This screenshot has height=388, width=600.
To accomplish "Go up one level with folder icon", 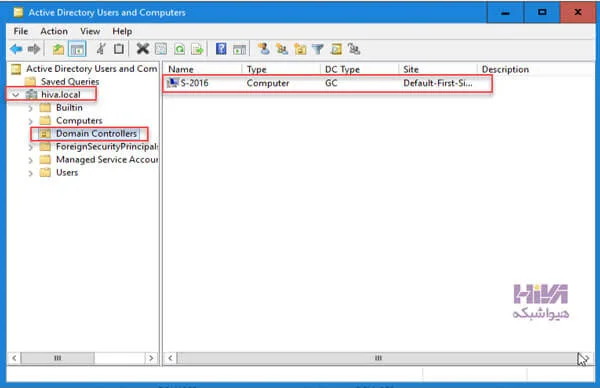I will tap(58, 49).
